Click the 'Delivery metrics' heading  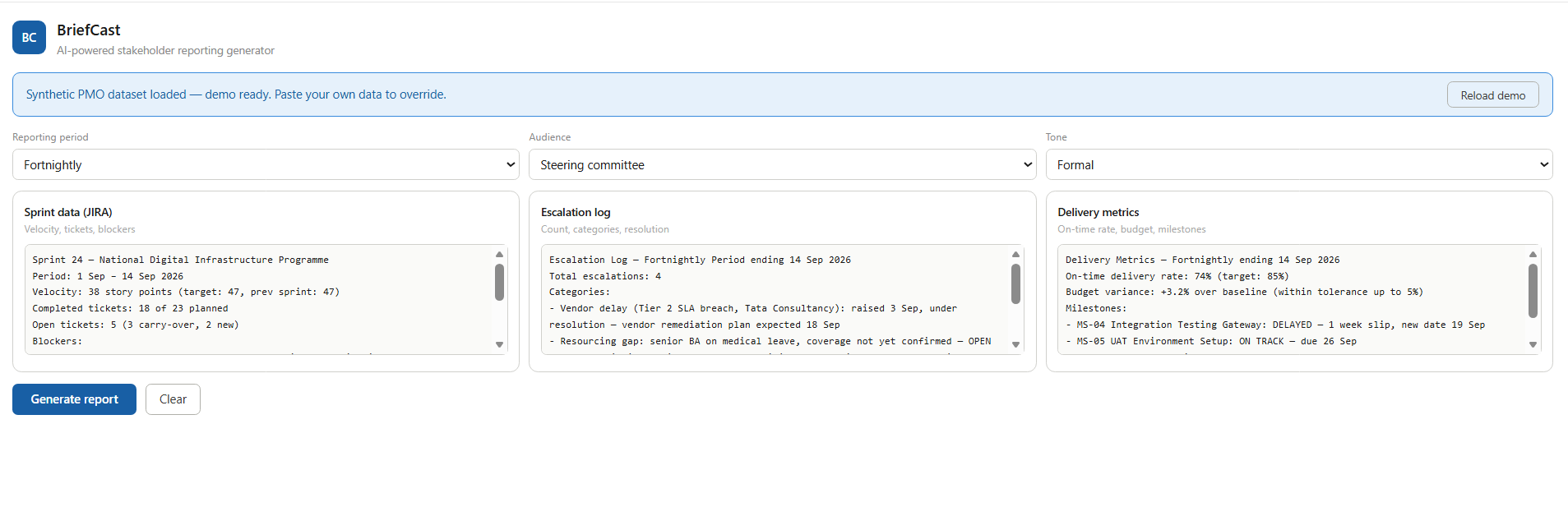pos(1098,212)
